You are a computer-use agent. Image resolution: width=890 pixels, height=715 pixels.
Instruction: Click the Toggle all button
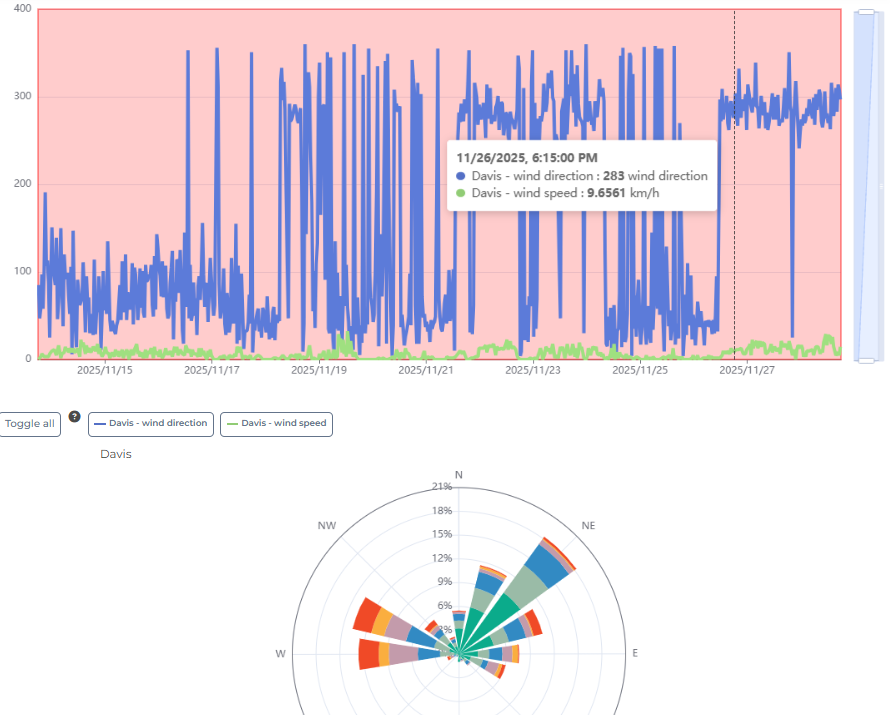(30, 424)
